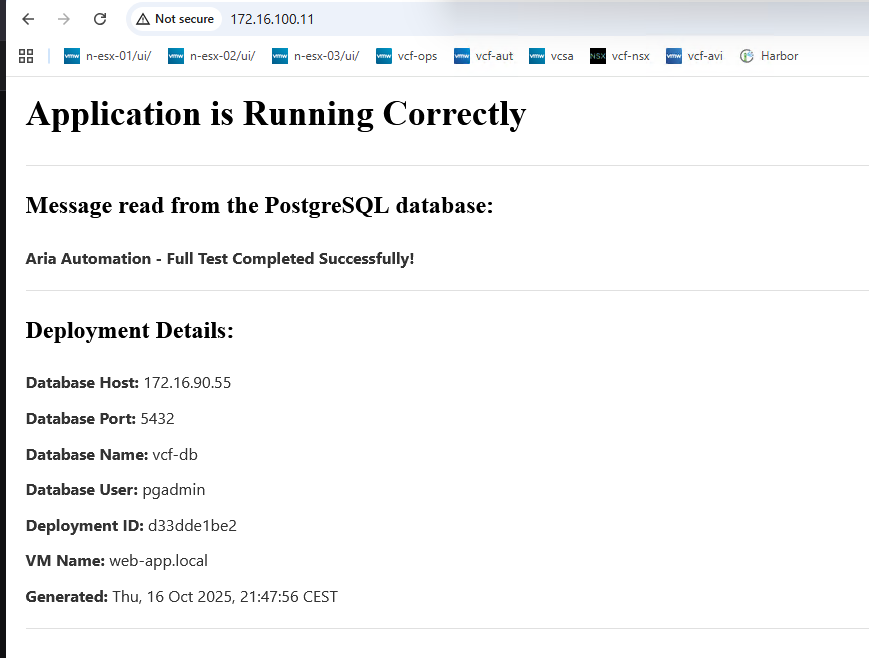Click the browser forward arrow

click(x=64, y=19)
